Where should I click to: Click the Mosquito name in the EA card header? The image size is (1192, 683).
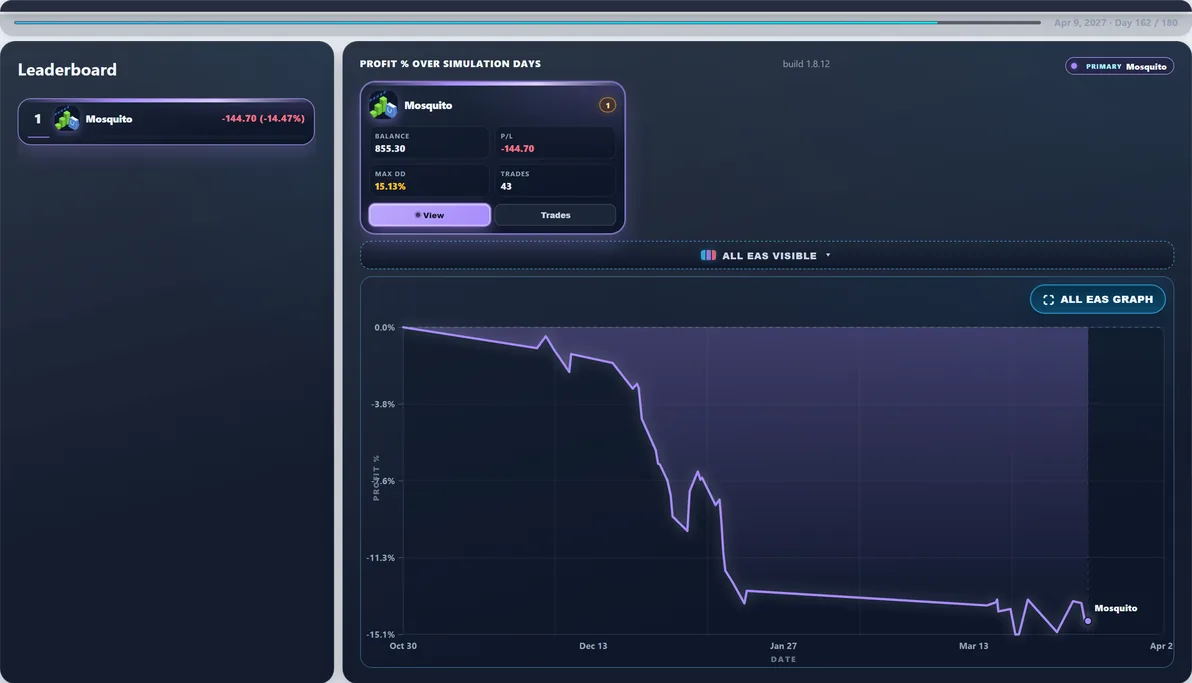[428, 106]
